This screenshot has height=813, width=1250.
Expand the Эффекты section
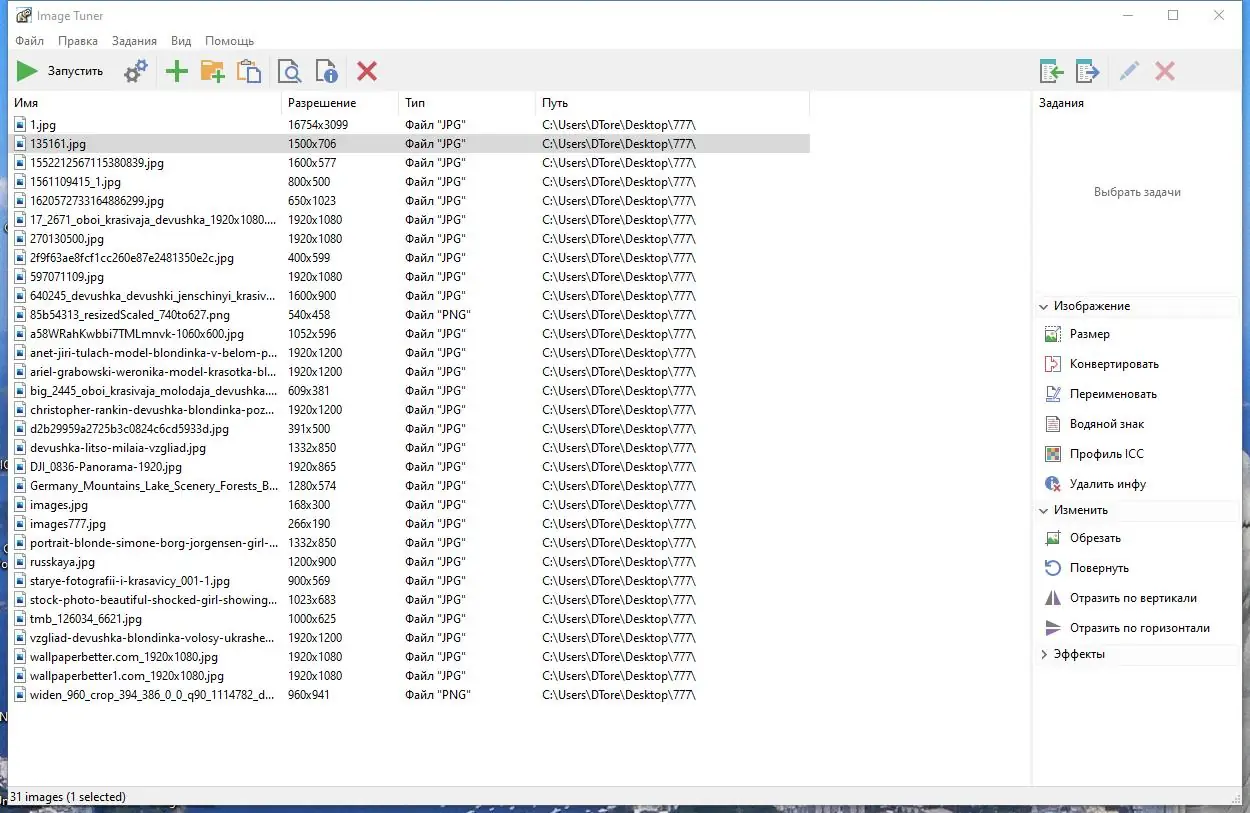point(1044,654)
